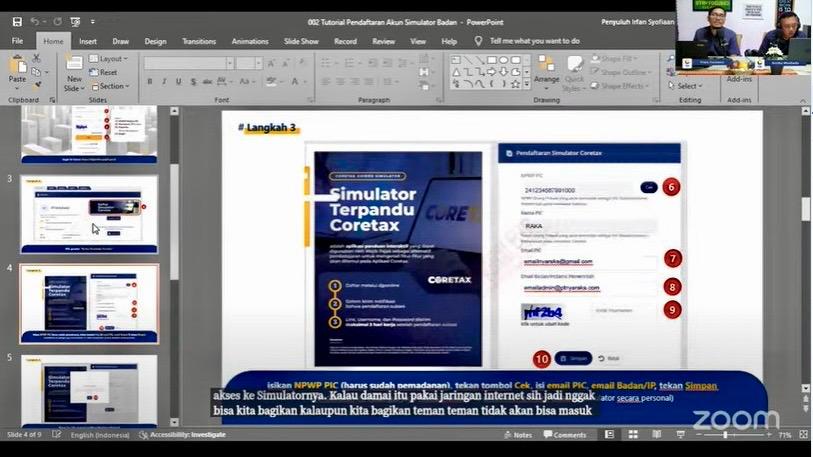Screen dimensions: 813x457
Task: Expand the Layout dropdown
Action: 110,59
